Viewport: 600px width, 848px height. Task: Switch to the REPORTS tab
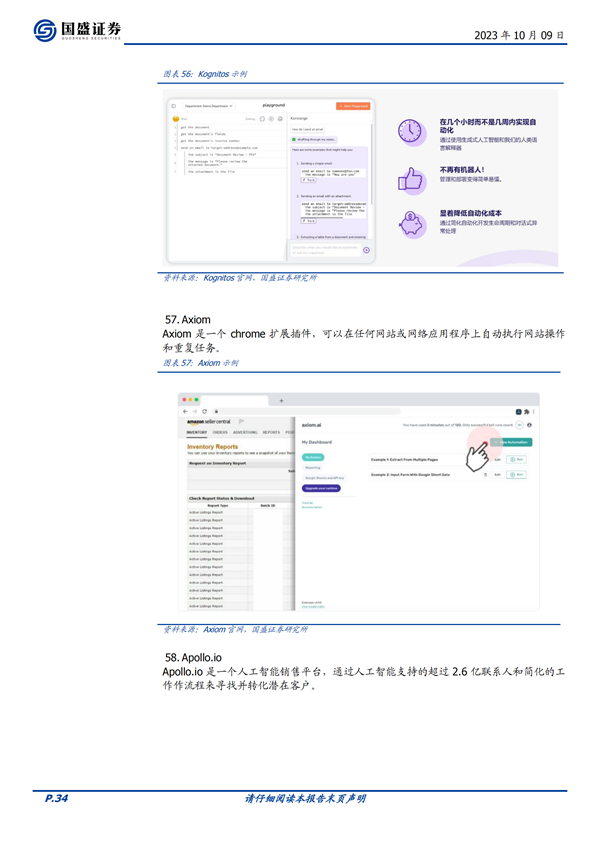pos(272,432)
